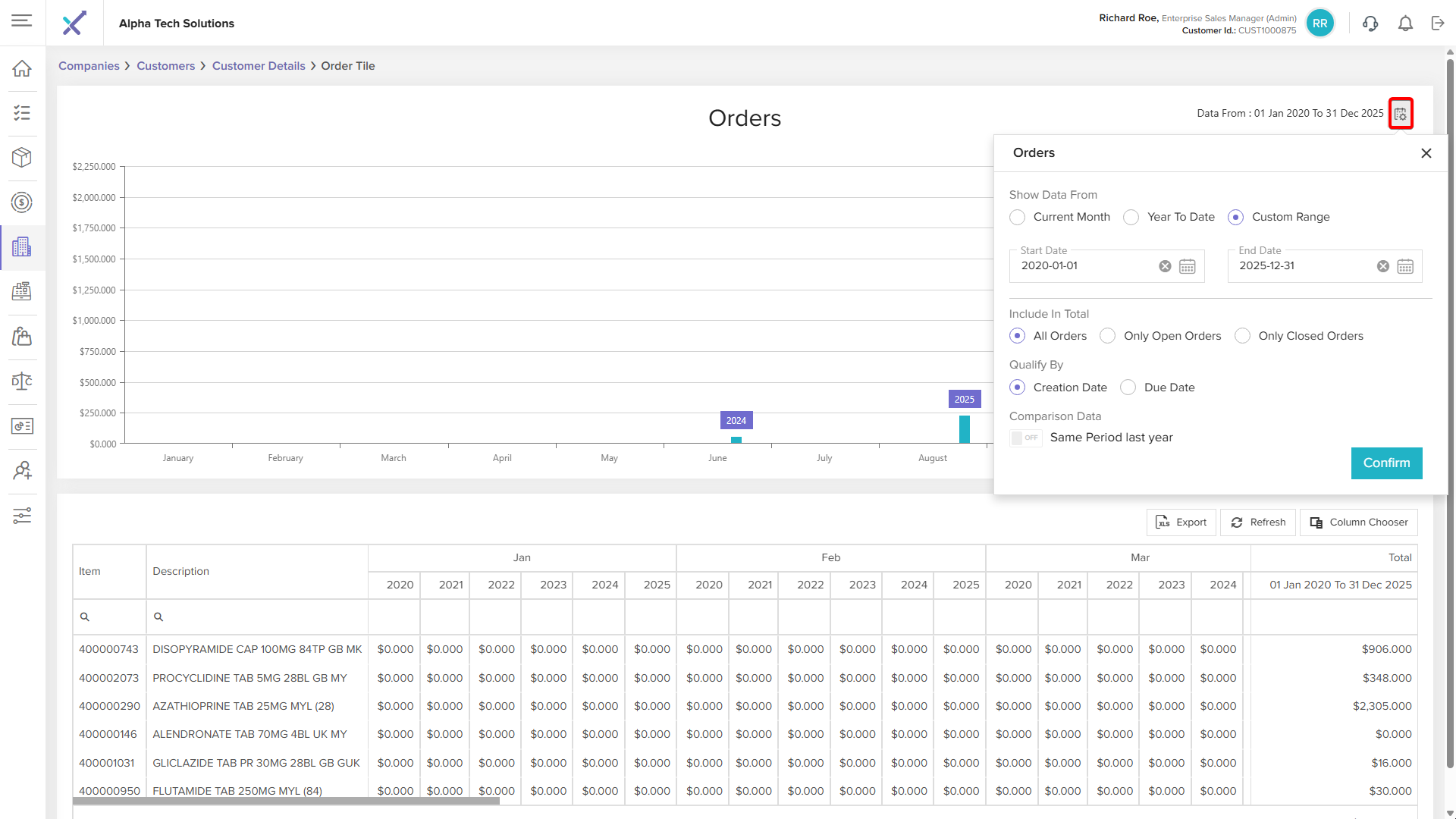Open the headset support icon

[x=1370, y=24]
